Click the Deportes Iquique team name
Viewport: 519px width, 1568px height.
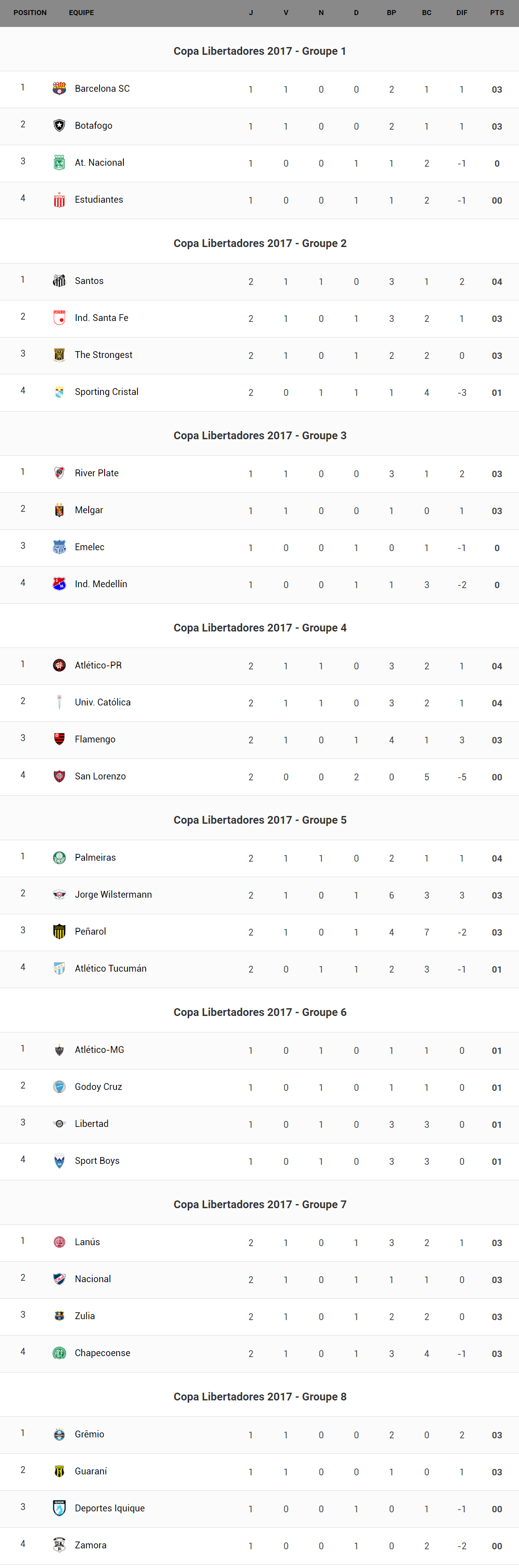click(x=110, y=1508)
